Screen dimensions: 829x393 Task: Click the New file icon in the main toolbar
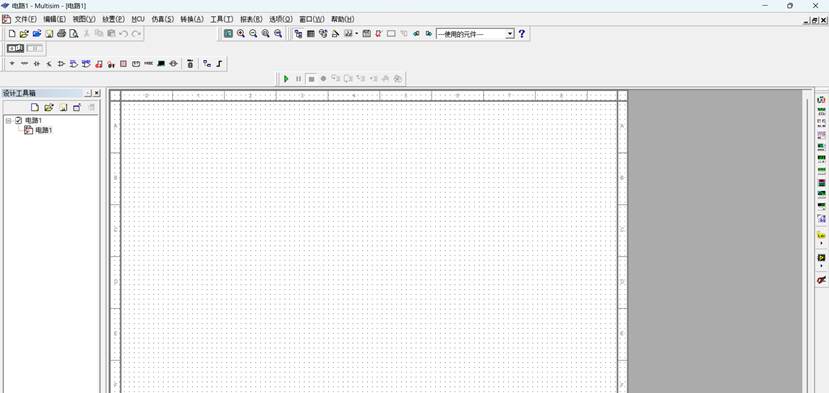click(12, 34)
